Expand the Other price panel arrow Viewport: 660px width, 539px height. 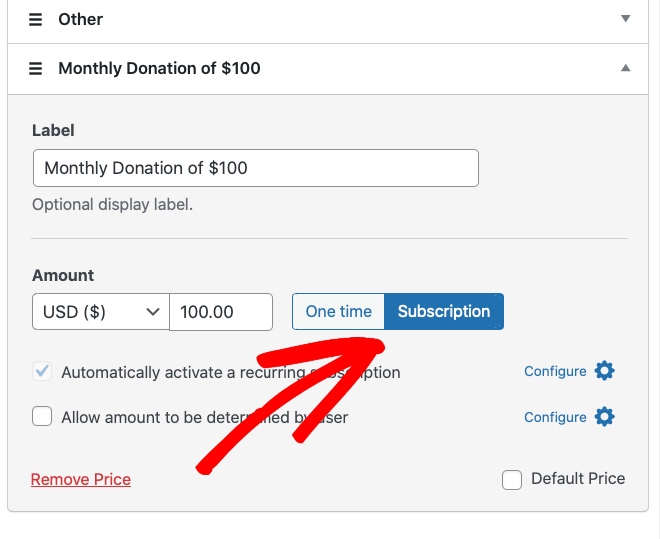[x=626, y=18]
